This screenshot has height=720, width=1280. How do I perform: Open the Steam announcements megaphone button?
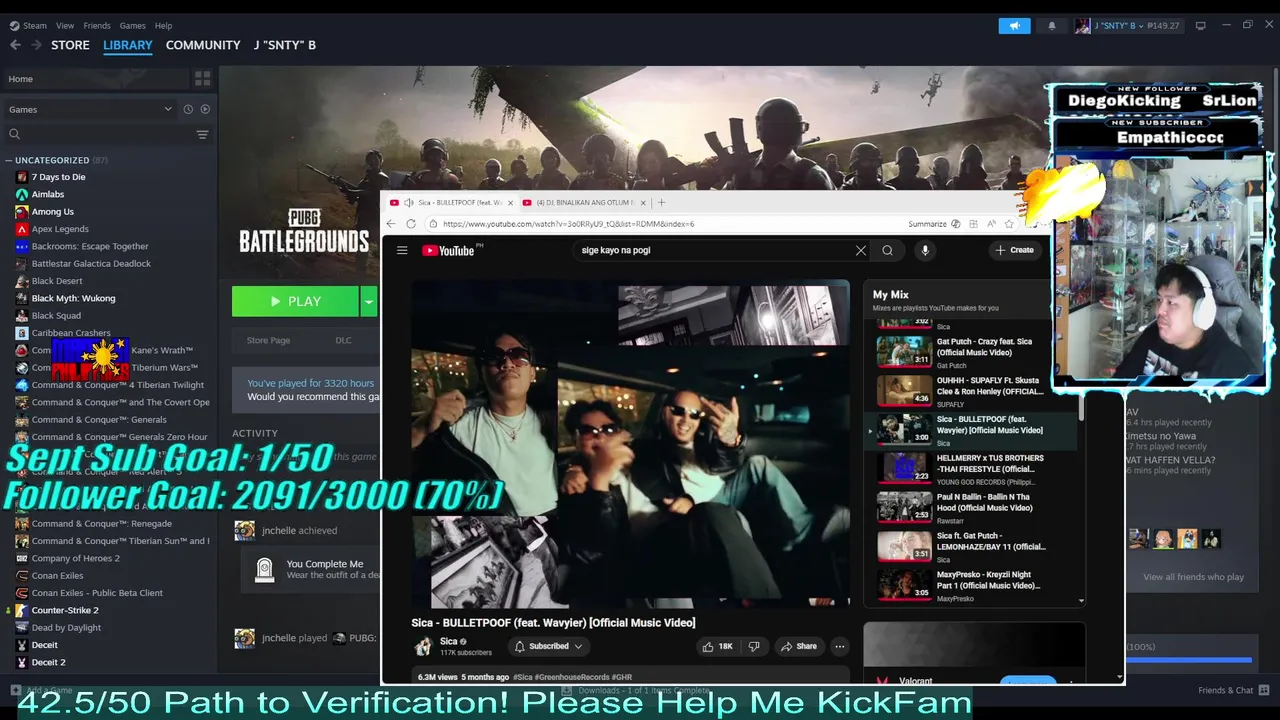[x=1014, y=26]
